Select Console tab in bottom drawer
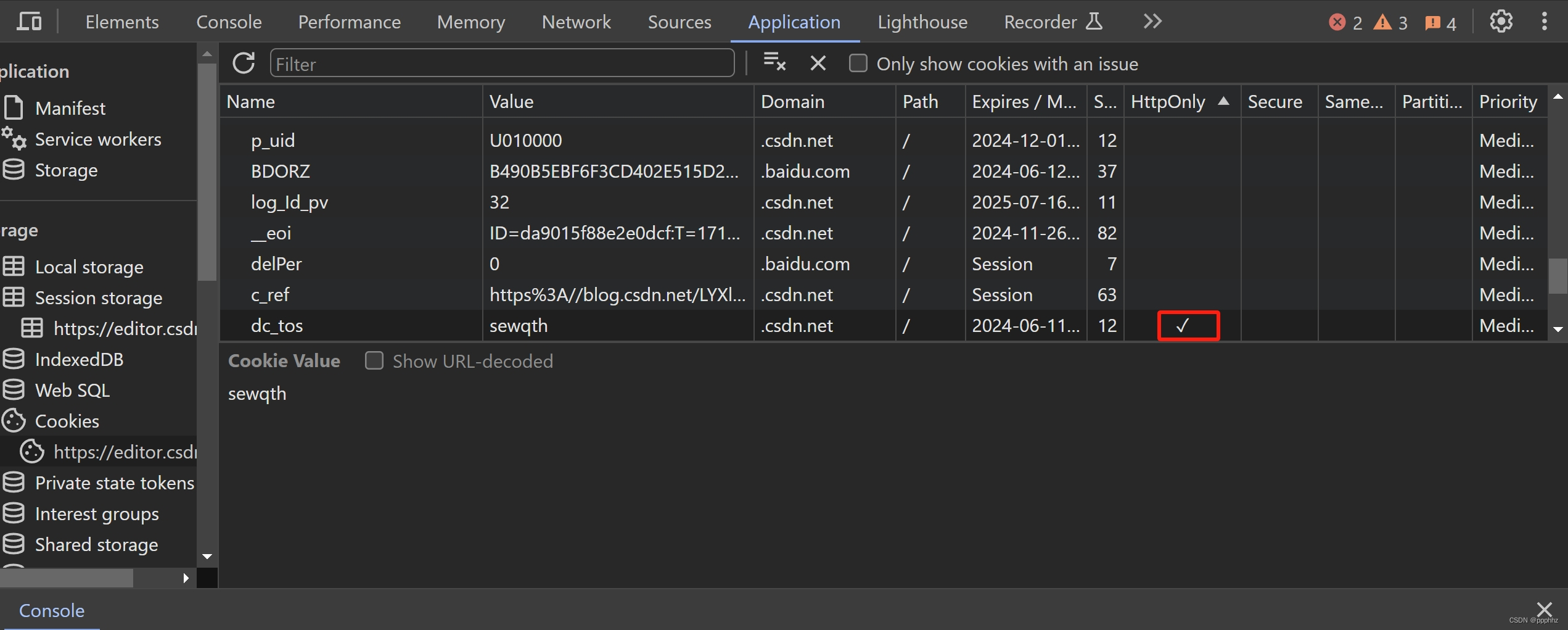 (x=52, y=610)
